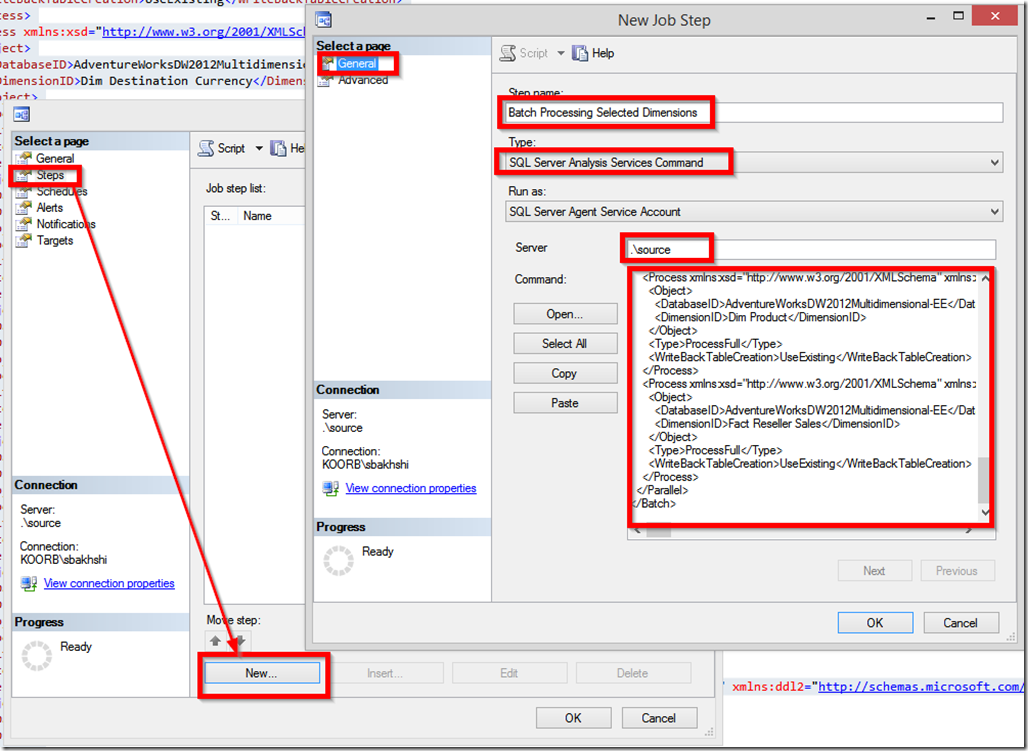The height and width of the screenshot is (751, 1028).
Task: Open View connection properties in job properties window
Action: (109, 583)
